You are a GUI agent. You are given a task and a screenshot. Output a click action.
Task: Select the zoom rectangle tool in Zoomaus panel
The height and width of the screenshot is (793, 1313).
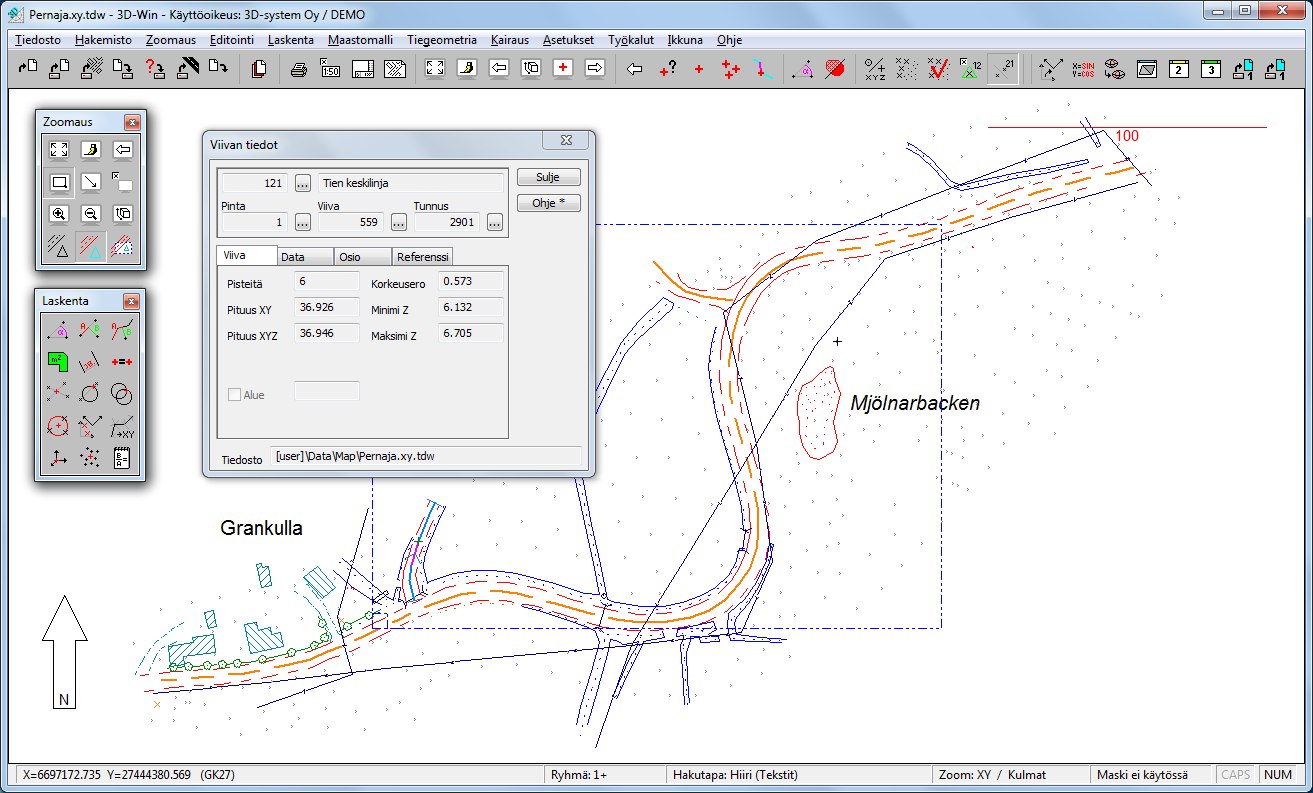pyautogui.click(x=59, y=182)
